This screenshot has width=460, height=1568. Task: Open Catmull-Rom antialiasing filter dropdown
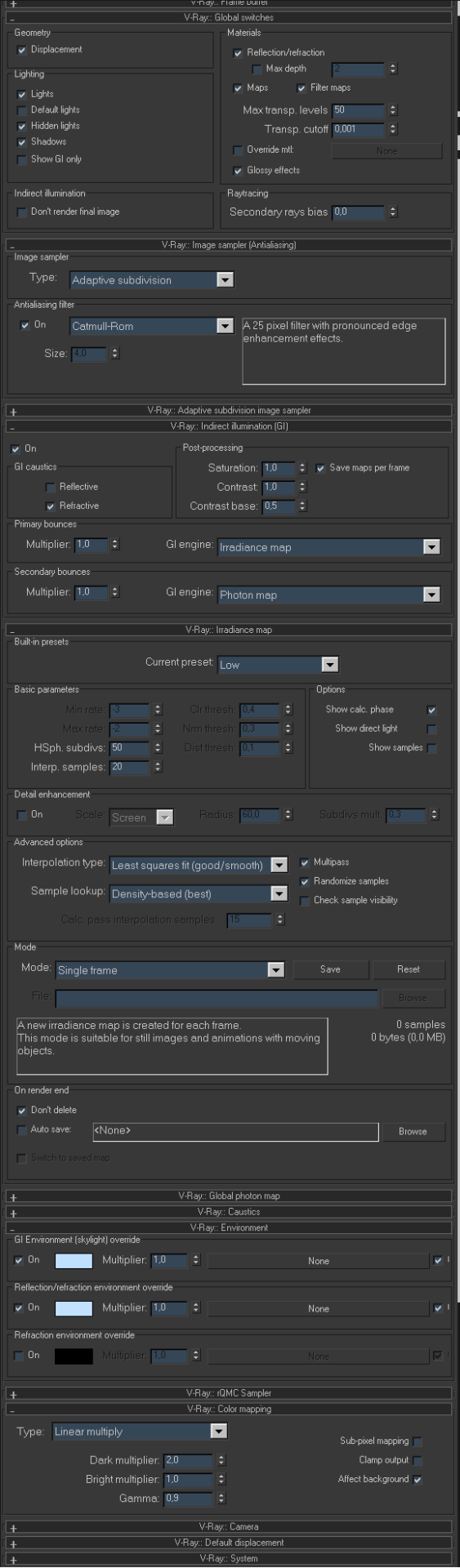152,326
